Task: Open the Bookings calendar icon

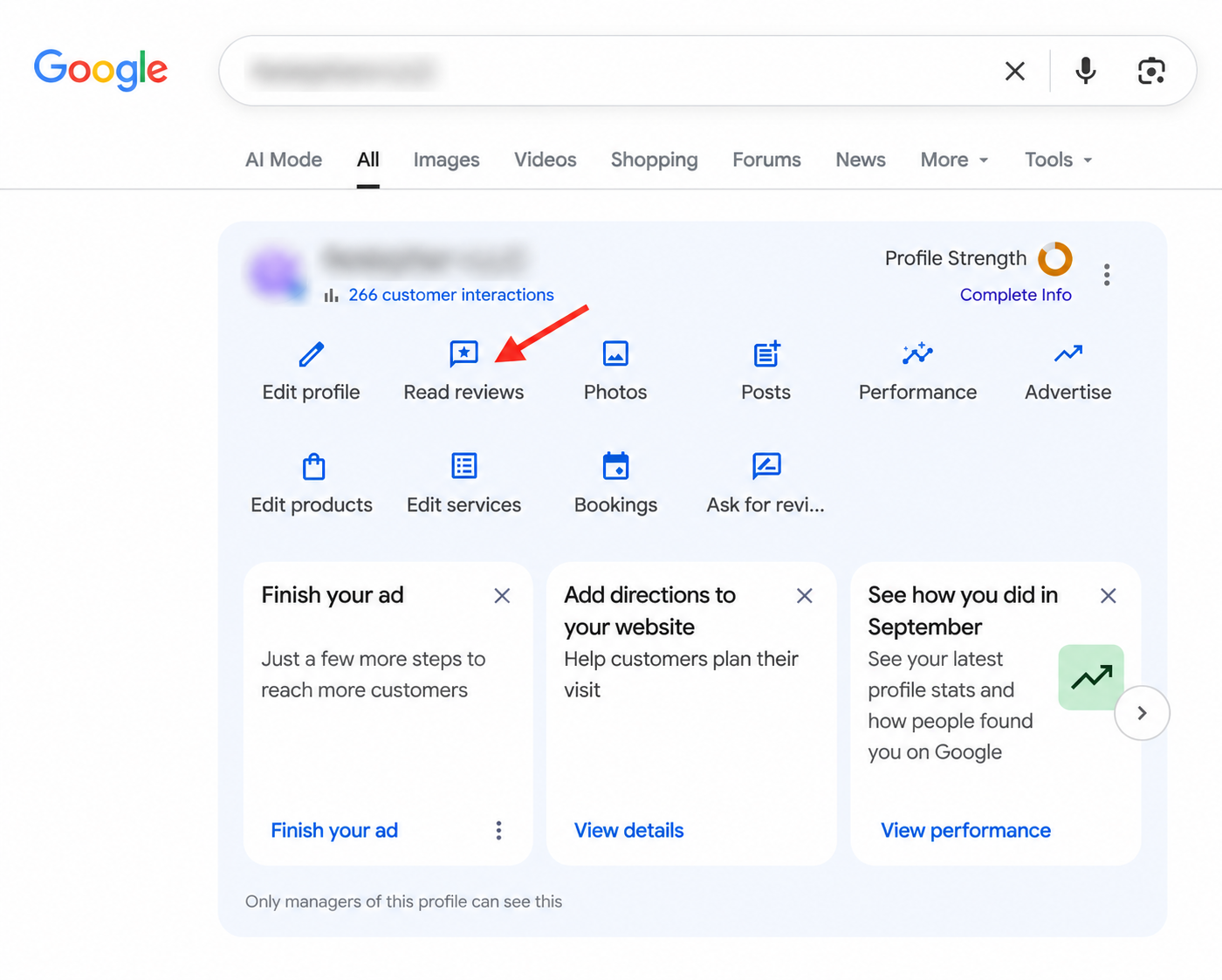Action: click(x=615, y=466)
